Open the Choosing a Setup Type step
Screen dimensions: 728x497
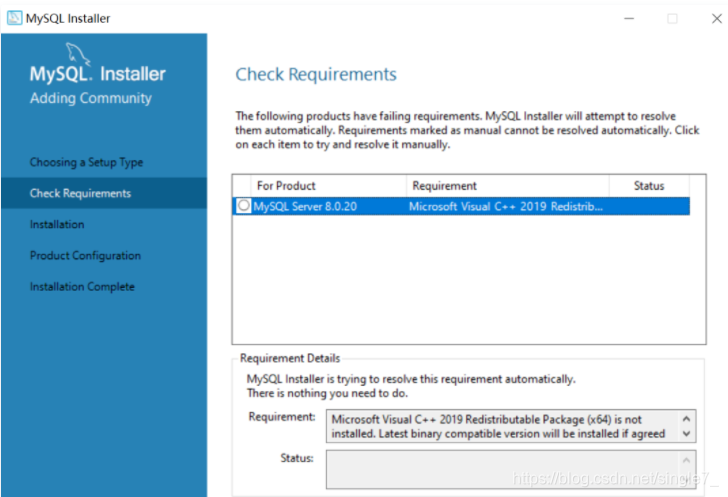(x=86, y=162)
